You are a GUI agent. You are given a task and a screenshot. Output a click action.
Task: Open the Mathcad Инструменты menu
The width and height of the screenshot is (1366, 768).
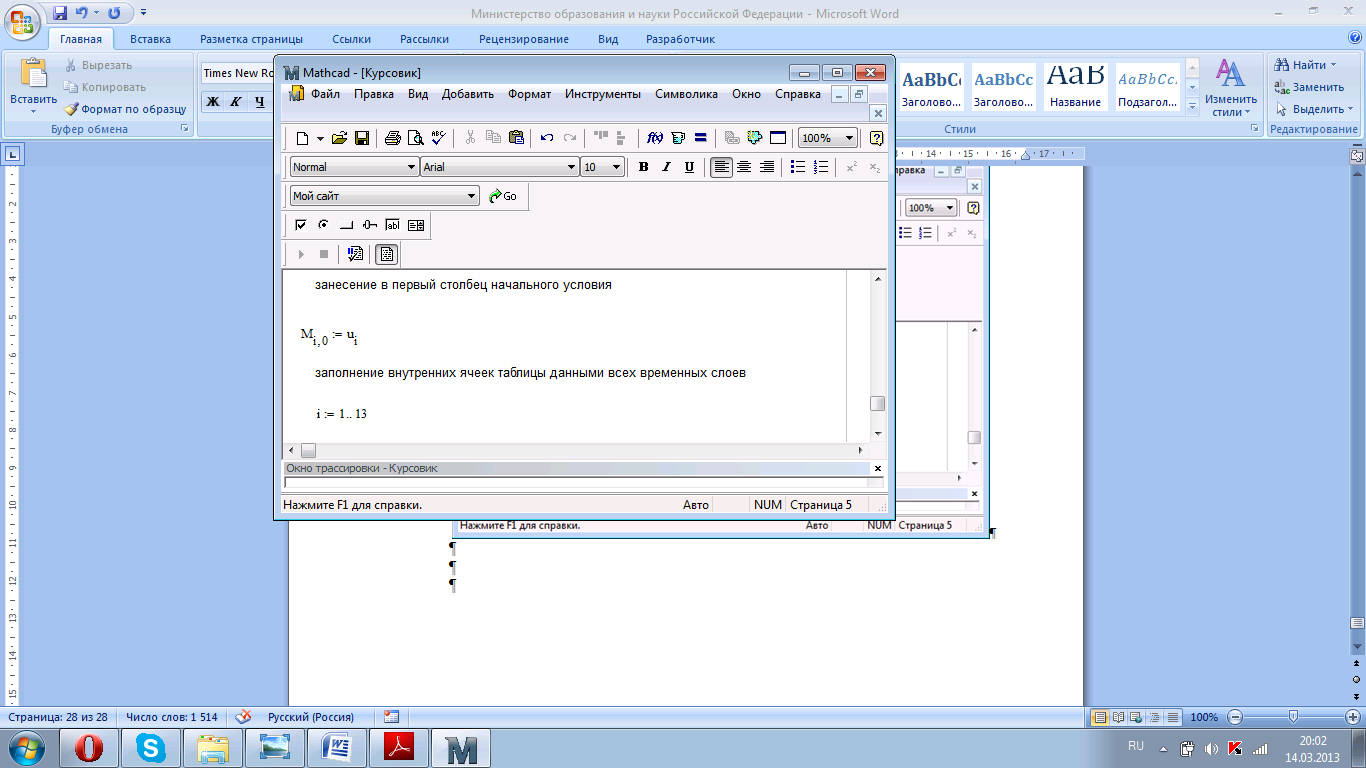[x=602, y=94]
